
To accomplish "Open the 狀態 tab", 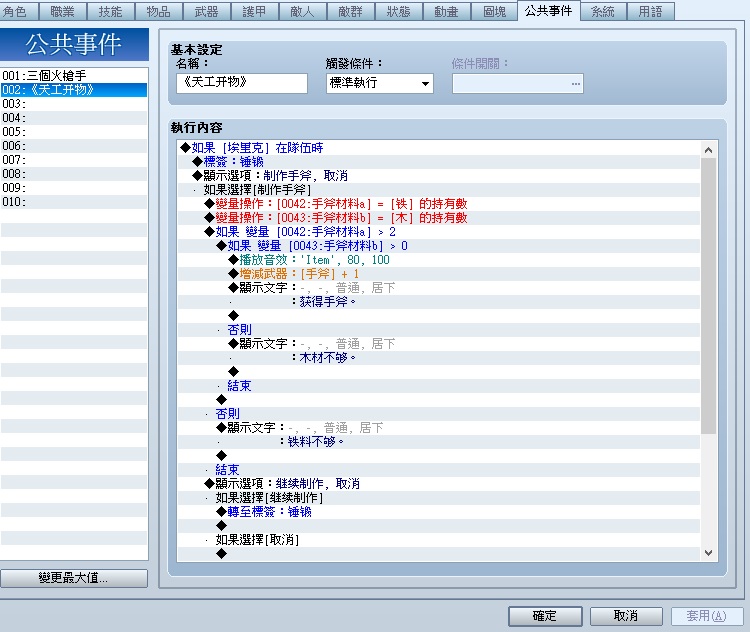I will point(398,11).
